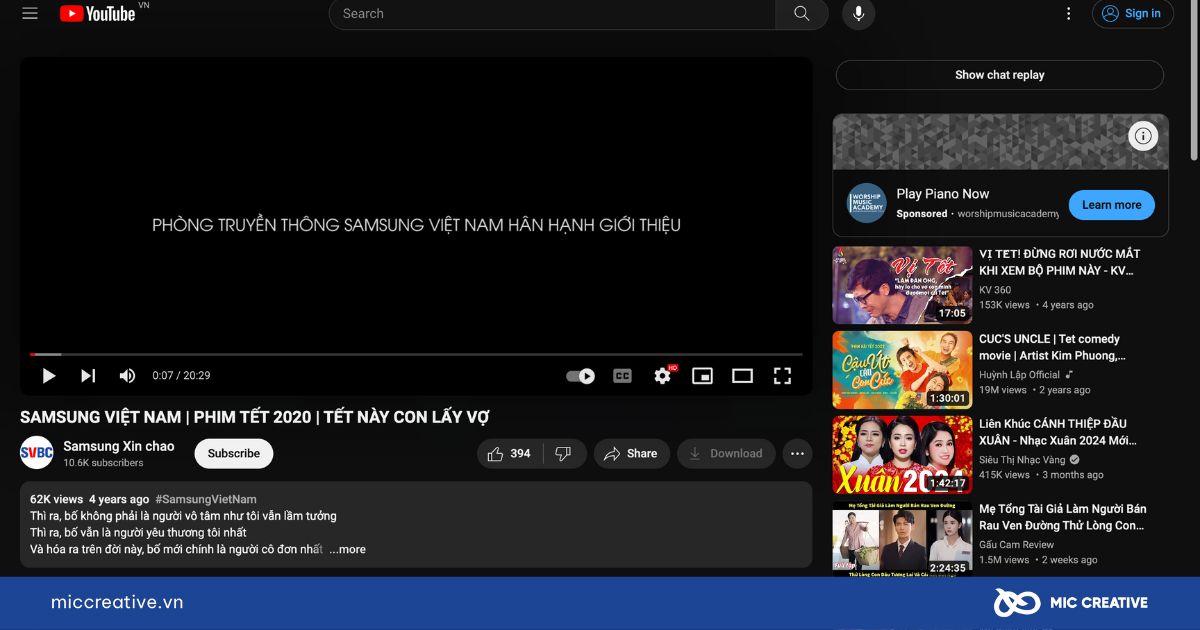Image resolution: width=1200 pixels, height=630 pixels.
Task: Click the search magnifier button
Action: click(x=802, y=14)
